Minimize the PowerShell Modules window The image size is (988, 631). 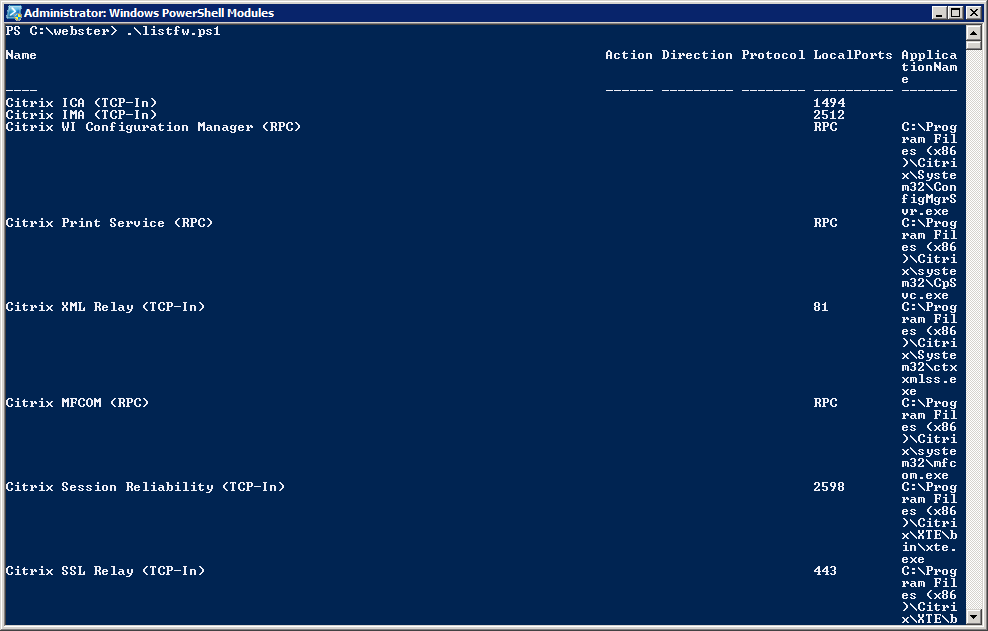click(940, 13)
